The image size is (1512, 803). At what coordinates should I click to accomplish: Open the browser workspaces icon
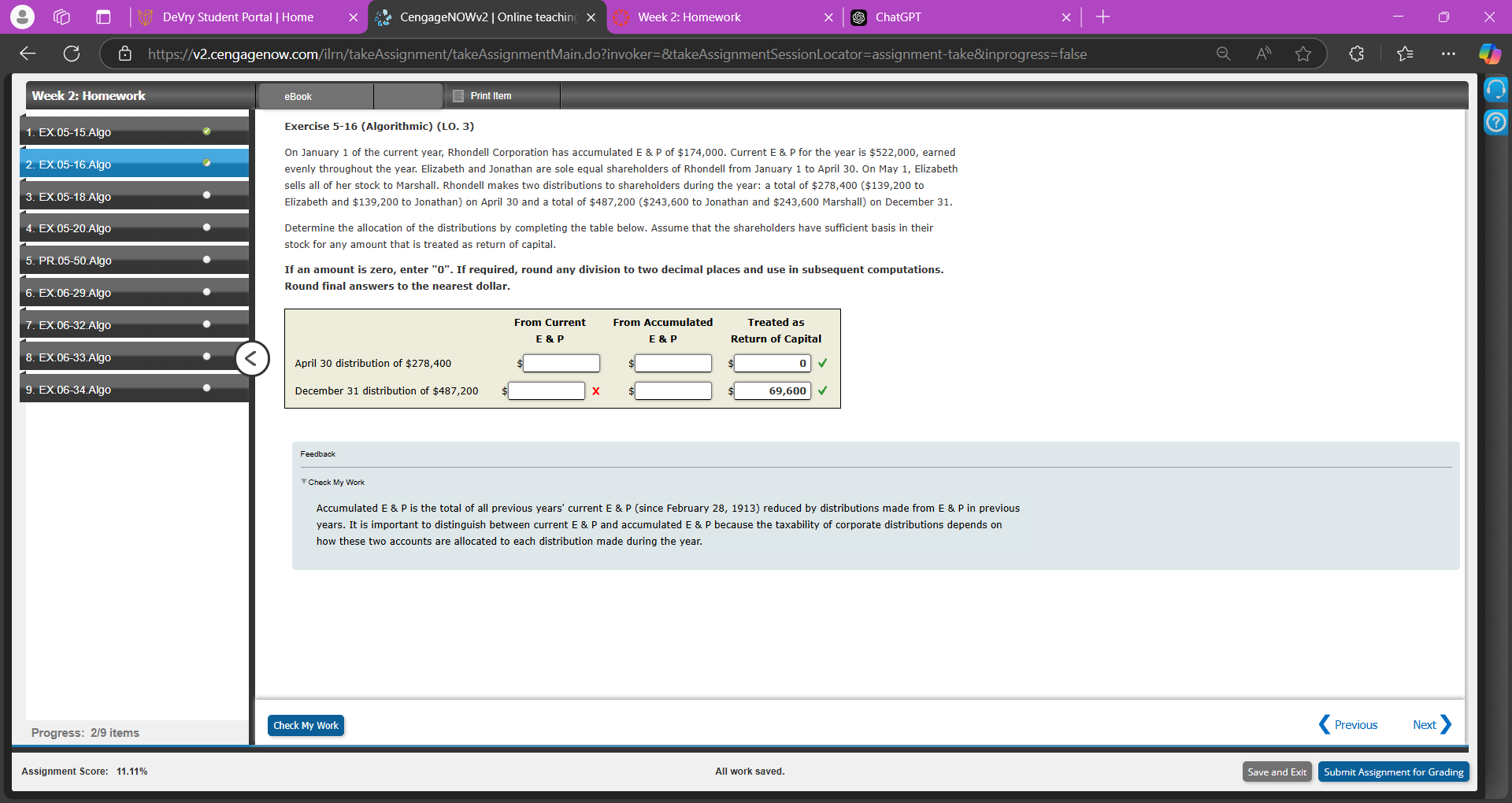[x=61, y=17]
